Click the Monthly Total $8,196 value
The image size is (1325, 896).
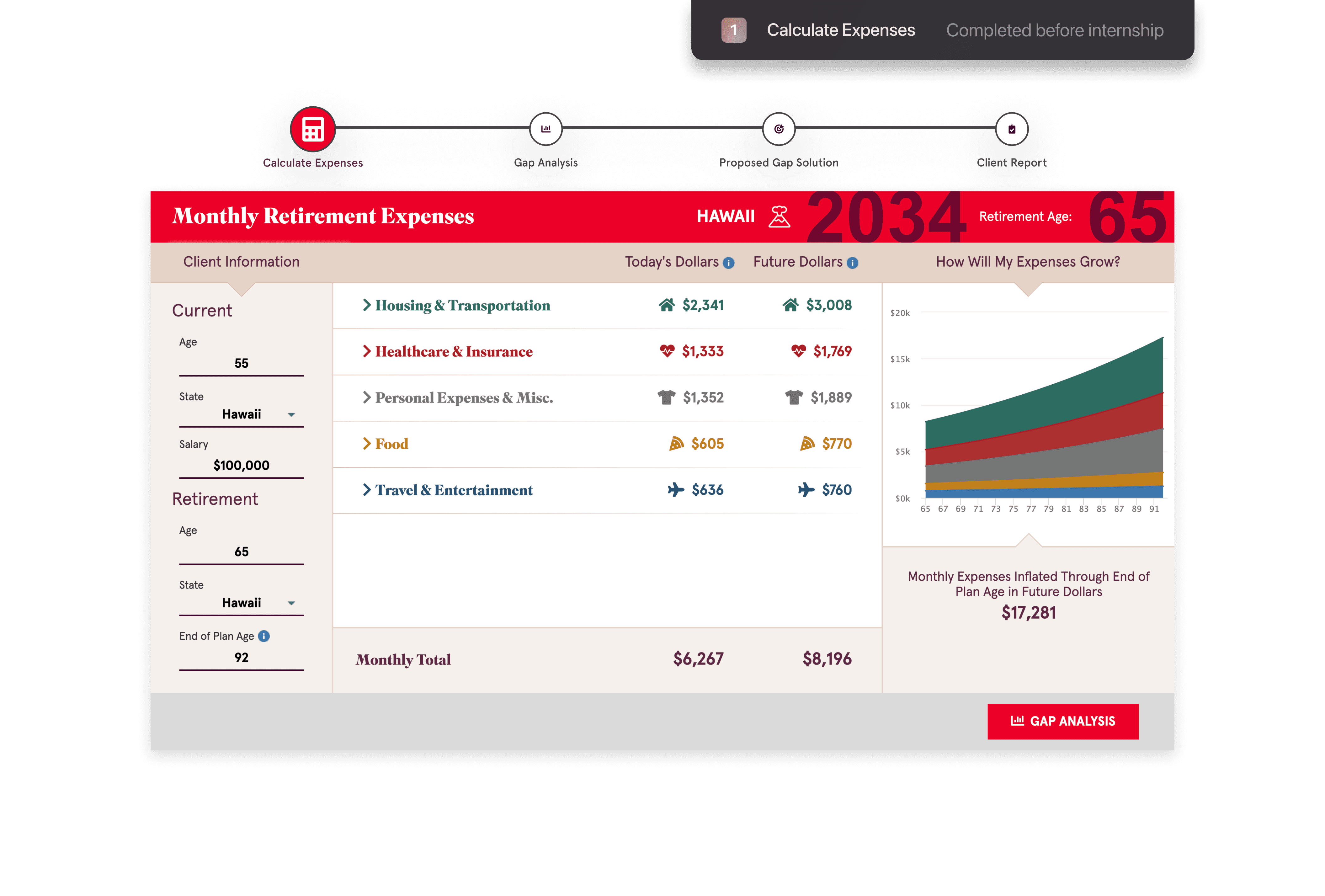pyautogui.click(x=827, y=659)
